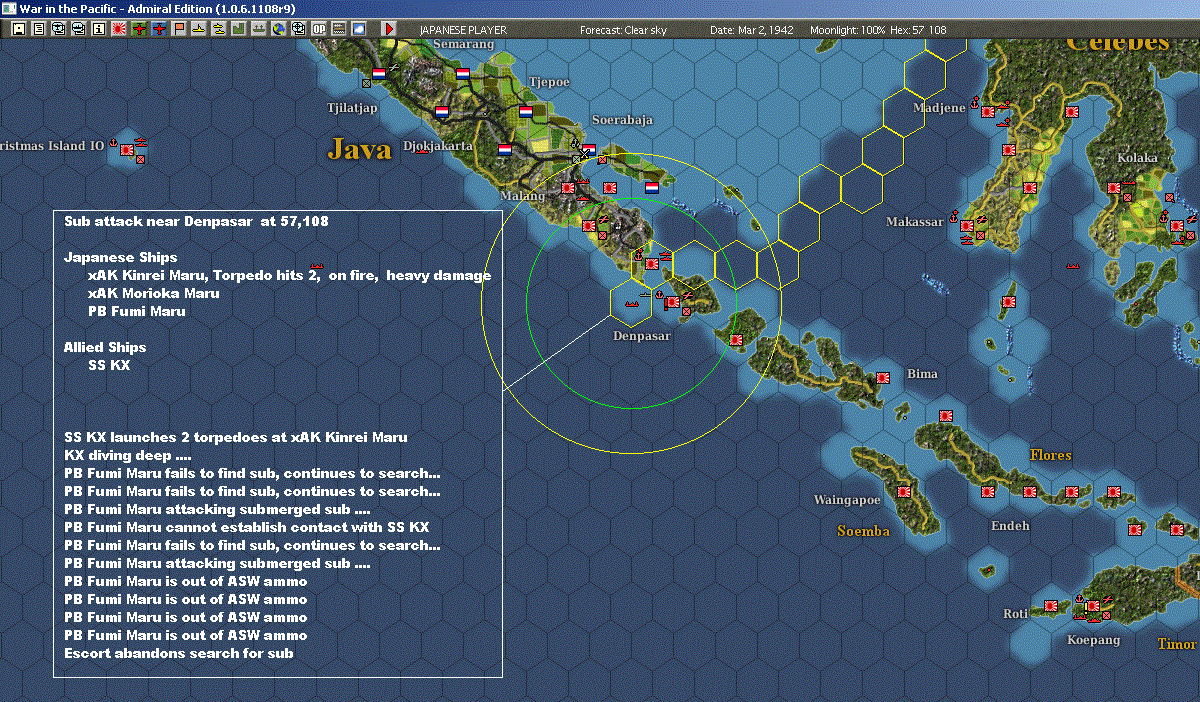
Task: Select the Dutch flag marker at Semarang
Action: (463, 74)
